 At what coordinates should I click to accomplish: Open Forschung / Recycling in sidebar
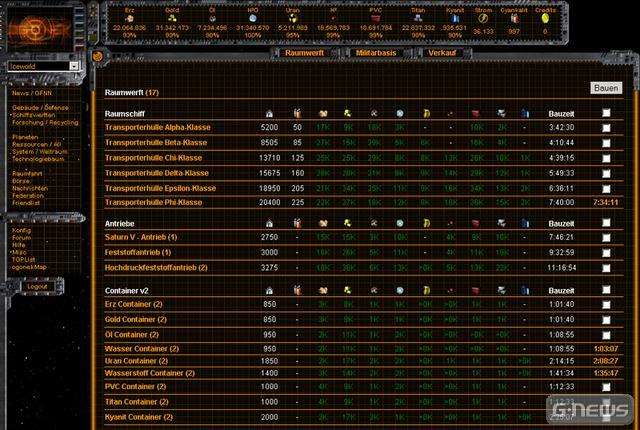45,122
